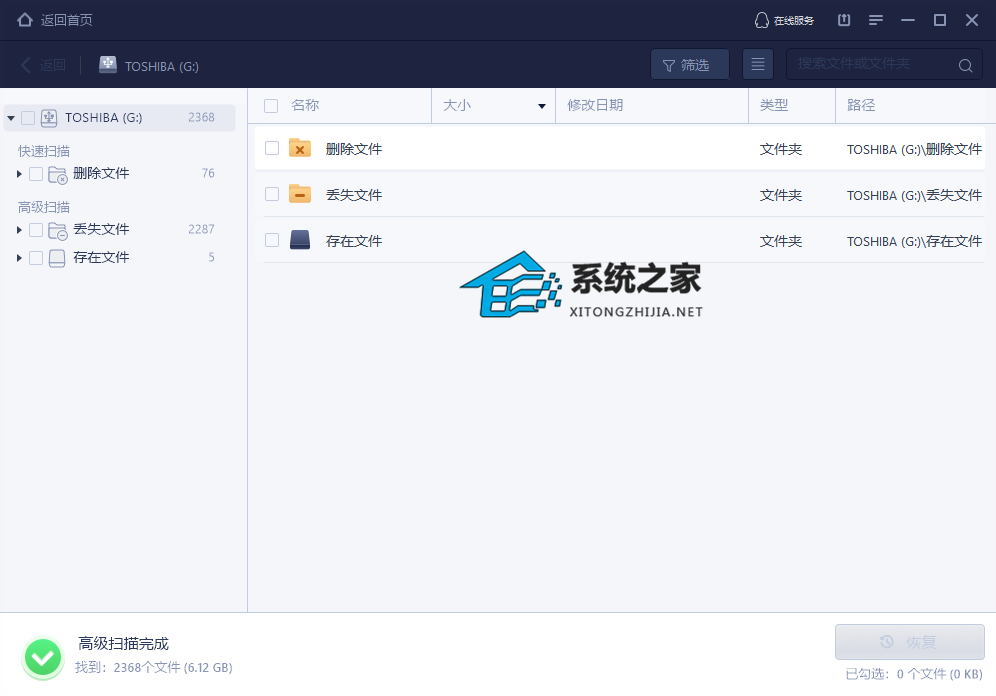Check the TOSHIBA (G:) checkbox in sidebar
Screen dimensions: 996x696
[x=28, y=118]
